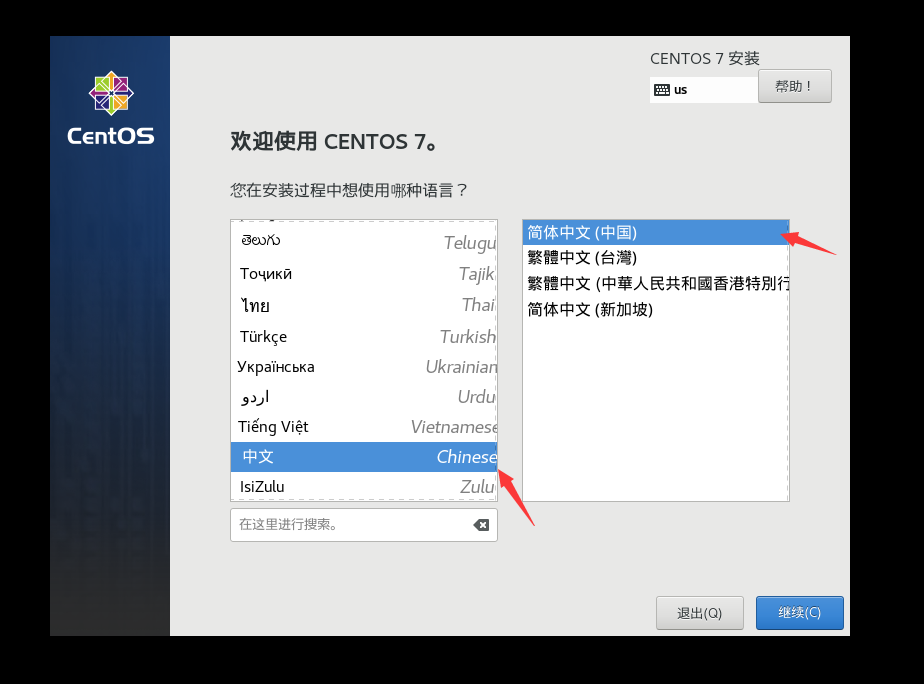Image resolution: width=924 pixels, height=684 pixels.
Task: Click the language search field
Action: click(364, 525)
